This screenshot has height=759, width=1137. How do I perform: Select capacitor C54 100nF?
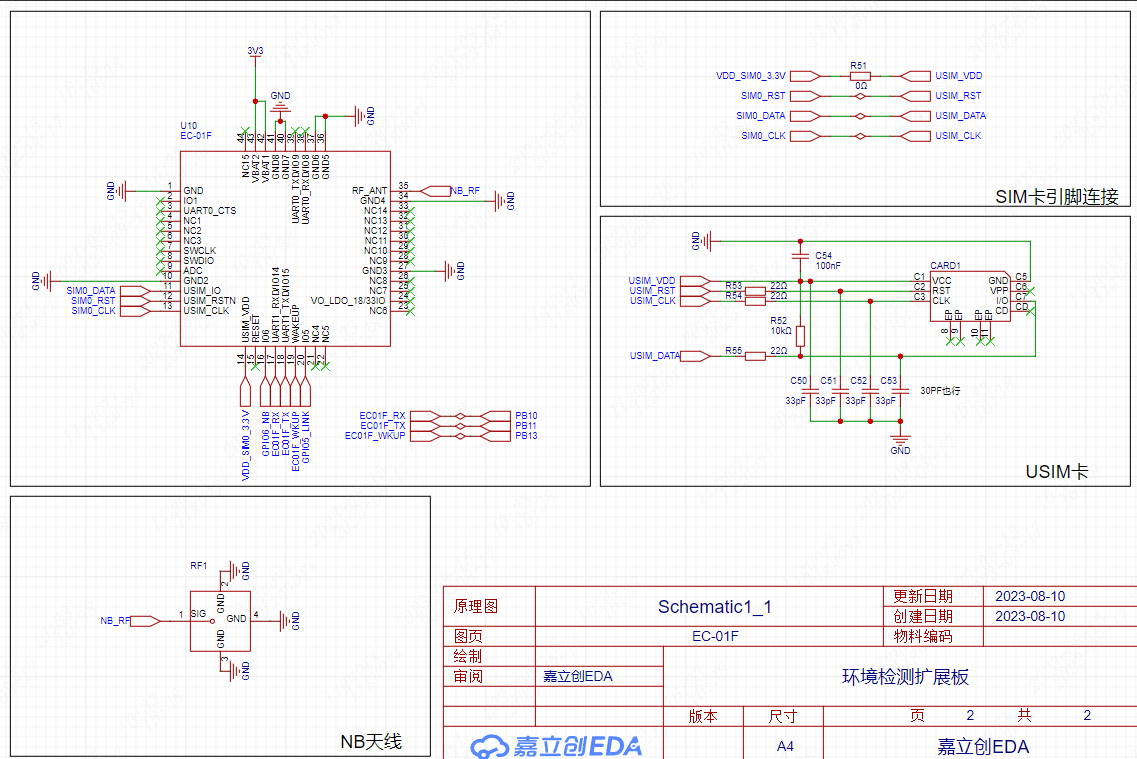tap(801, 256)
